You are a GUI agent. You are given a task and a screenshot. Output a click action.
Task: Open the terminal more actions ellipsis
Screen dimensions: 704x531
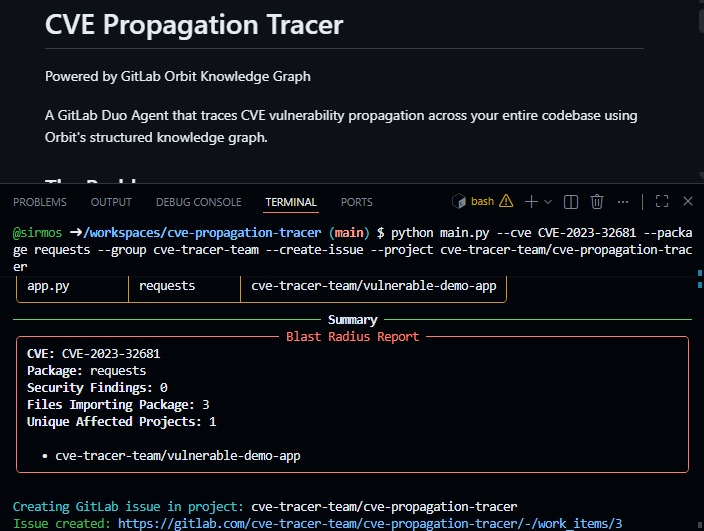point(623,202)
